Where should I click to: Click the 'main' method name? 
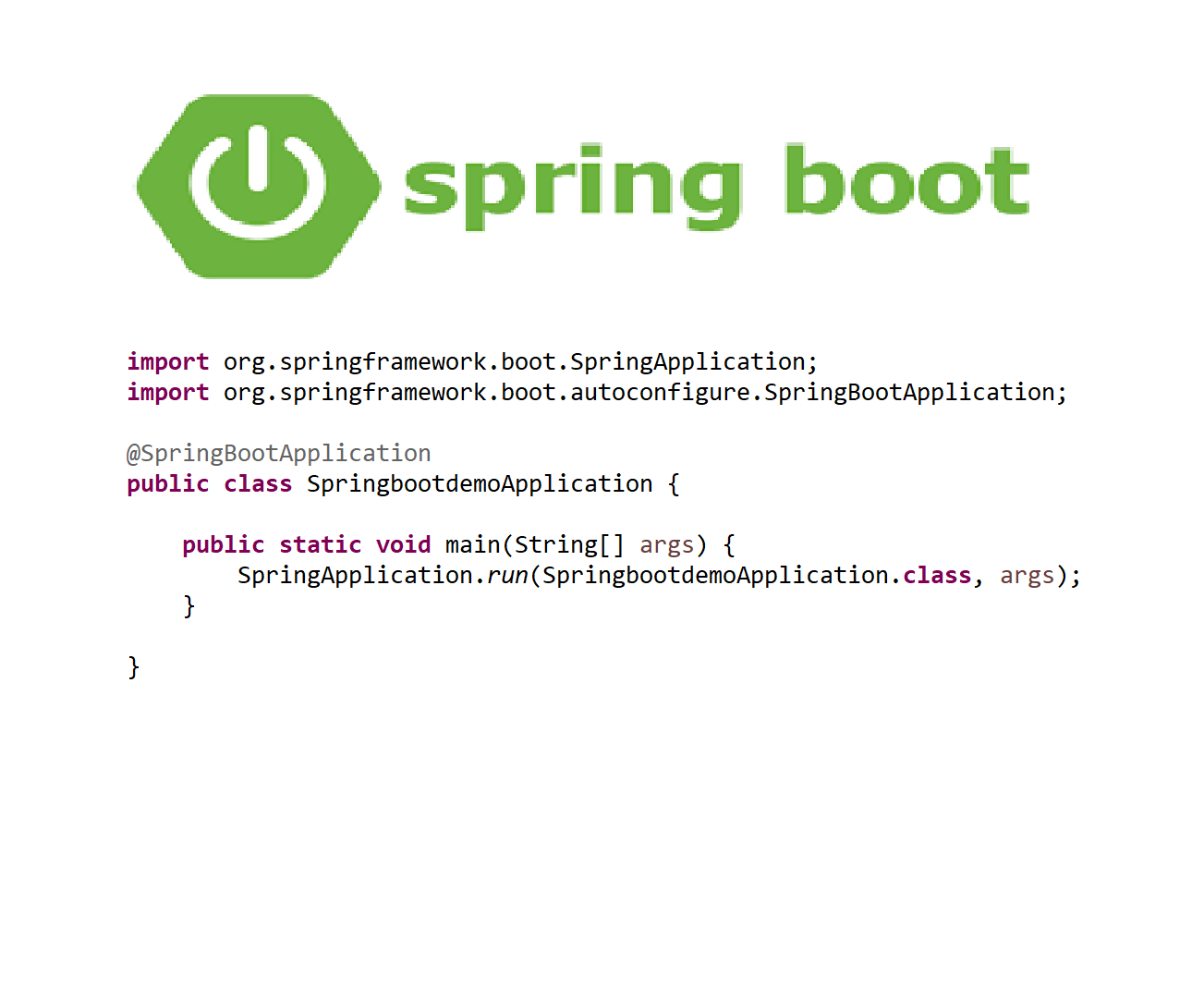tap(472, 544)
